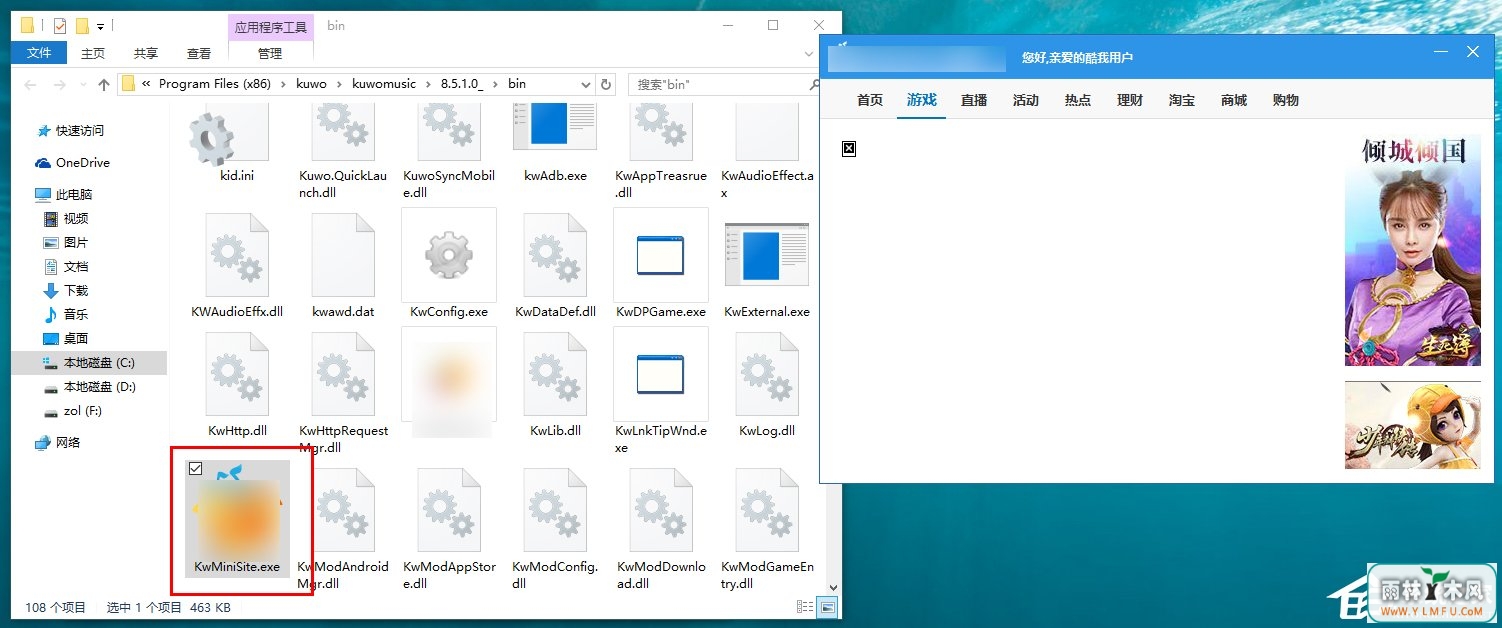This screenshot has height=628, width=1502.
Task: Click the Up one level arrow
Action: point(104,85)
